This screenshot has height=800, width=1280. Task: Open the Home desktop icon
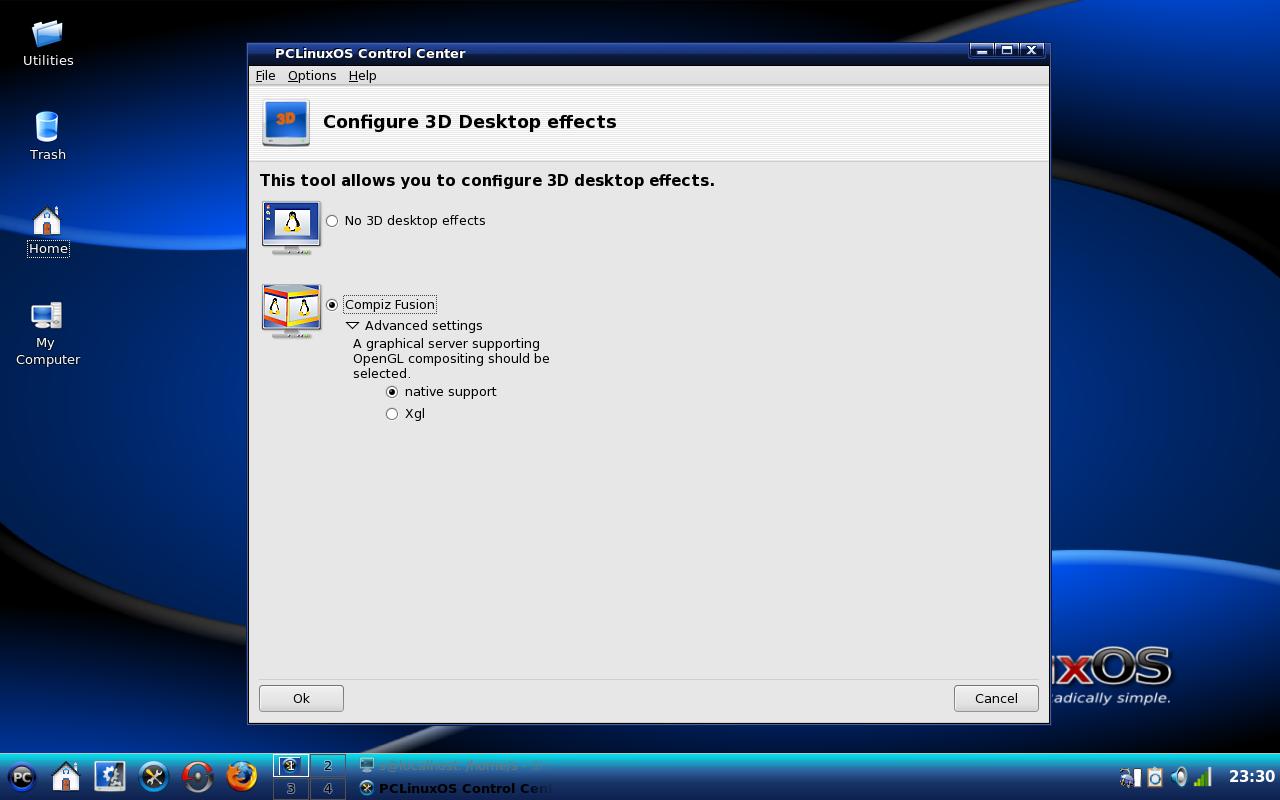pyautogui.click(x=48, y=231)
